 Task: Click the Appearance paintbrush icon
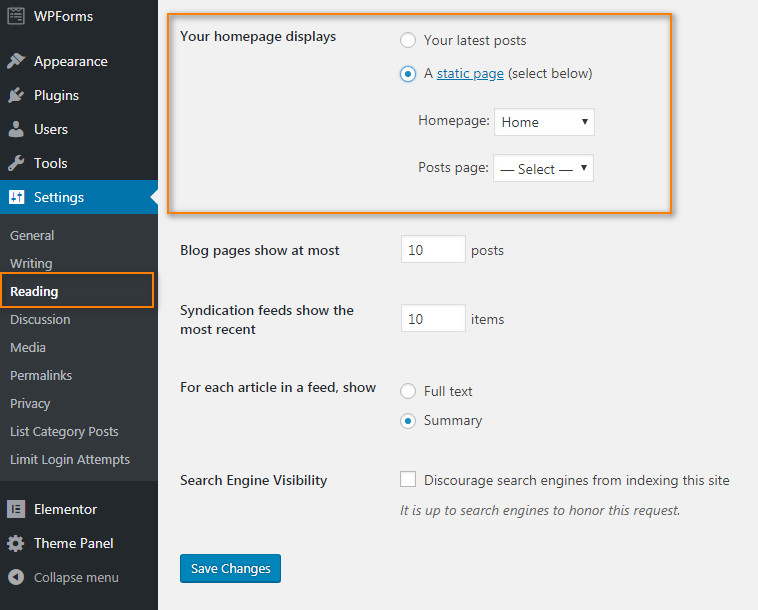point(16,61)
